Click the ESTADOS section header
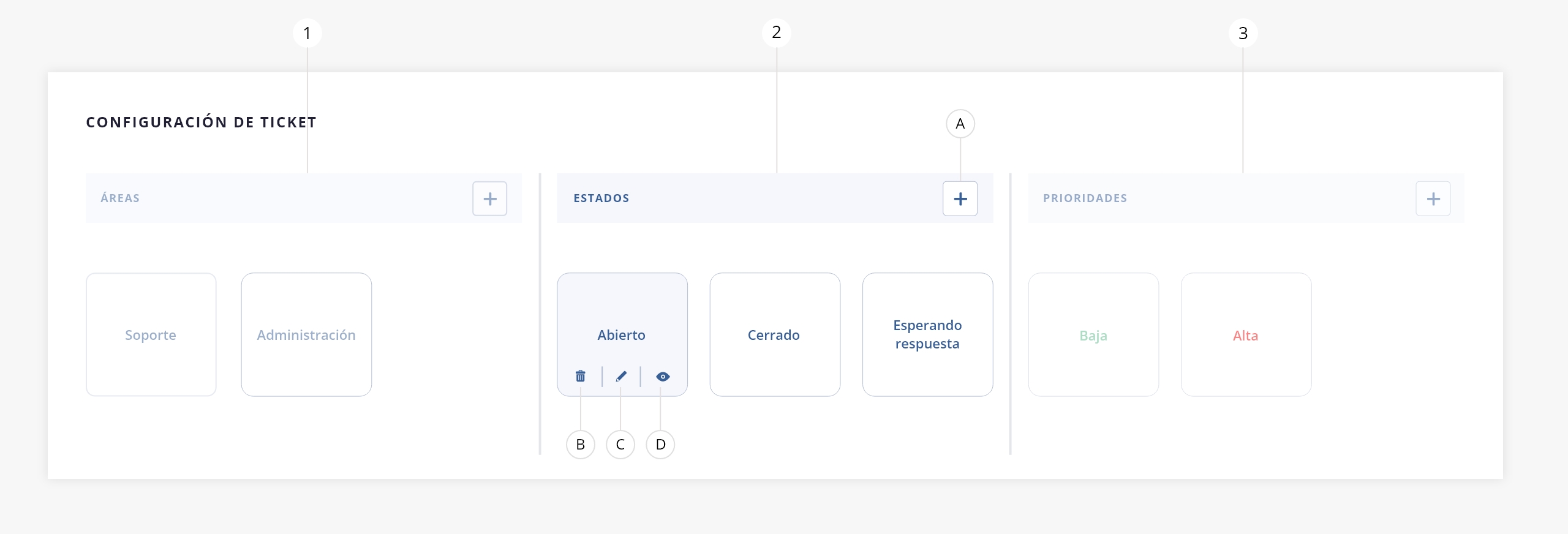Image resolution: width=1568 pixels, height=534 pixels. pyautogui.click(x=601, y=198)
